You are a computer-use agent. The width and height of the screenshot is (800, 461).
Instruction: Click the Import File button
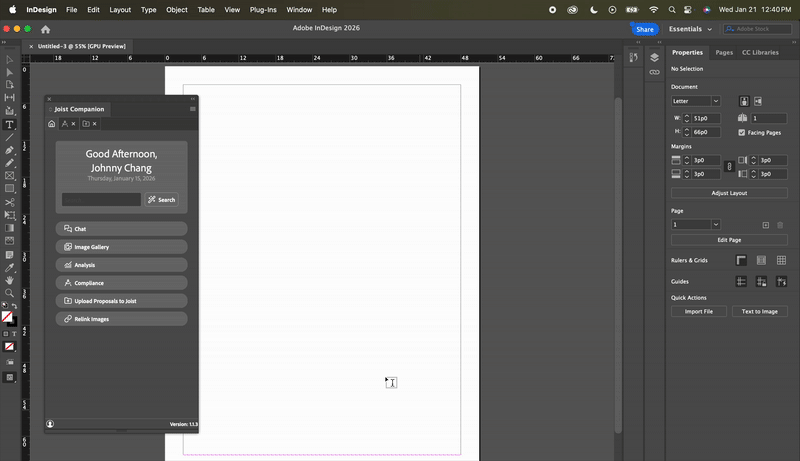tap(698, 312)
